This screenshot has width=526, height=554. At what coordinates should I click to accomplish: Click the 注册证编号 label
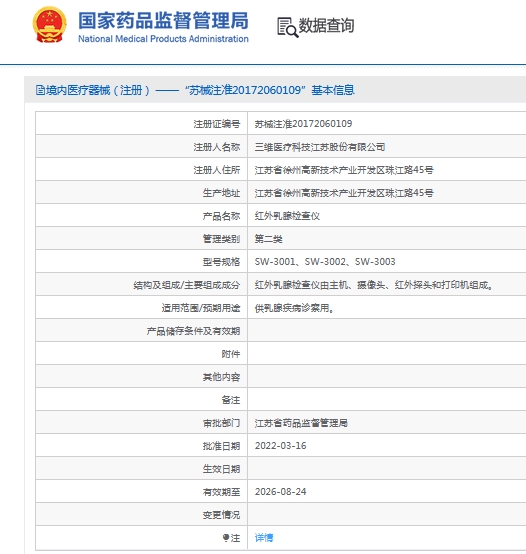click(x=217, y=124)
